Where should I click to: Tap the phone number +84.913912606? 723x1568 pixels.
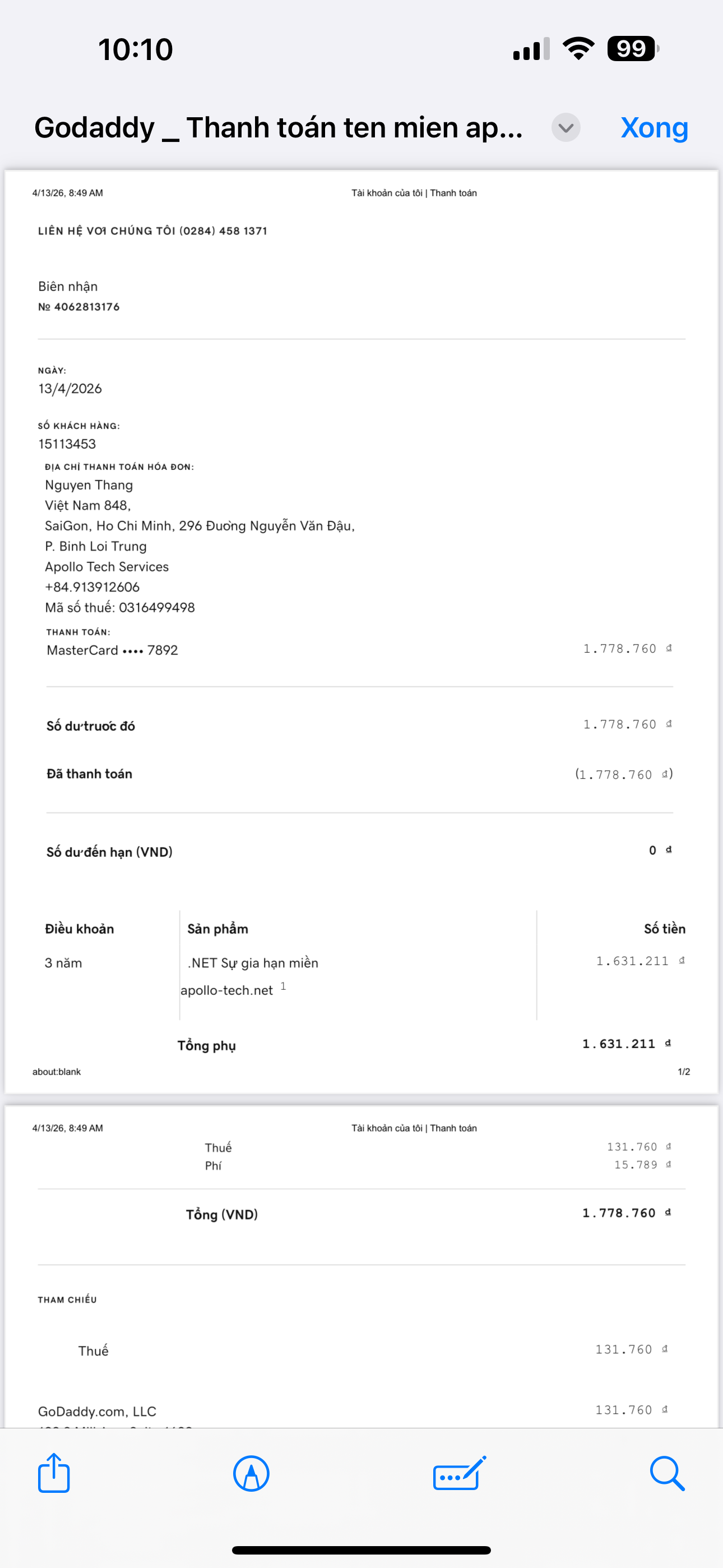coord(92,587)
